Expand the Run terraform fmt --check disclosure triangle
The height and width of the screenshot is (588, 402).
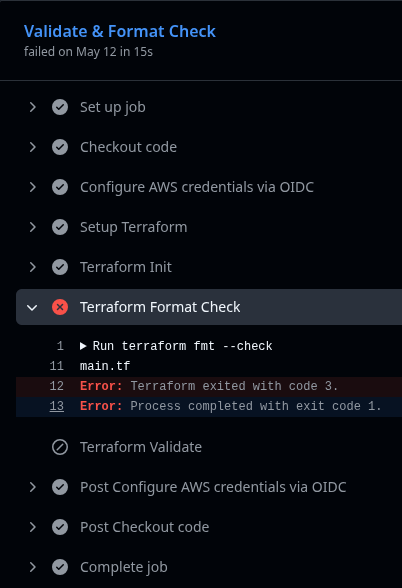tap(83, 346)
